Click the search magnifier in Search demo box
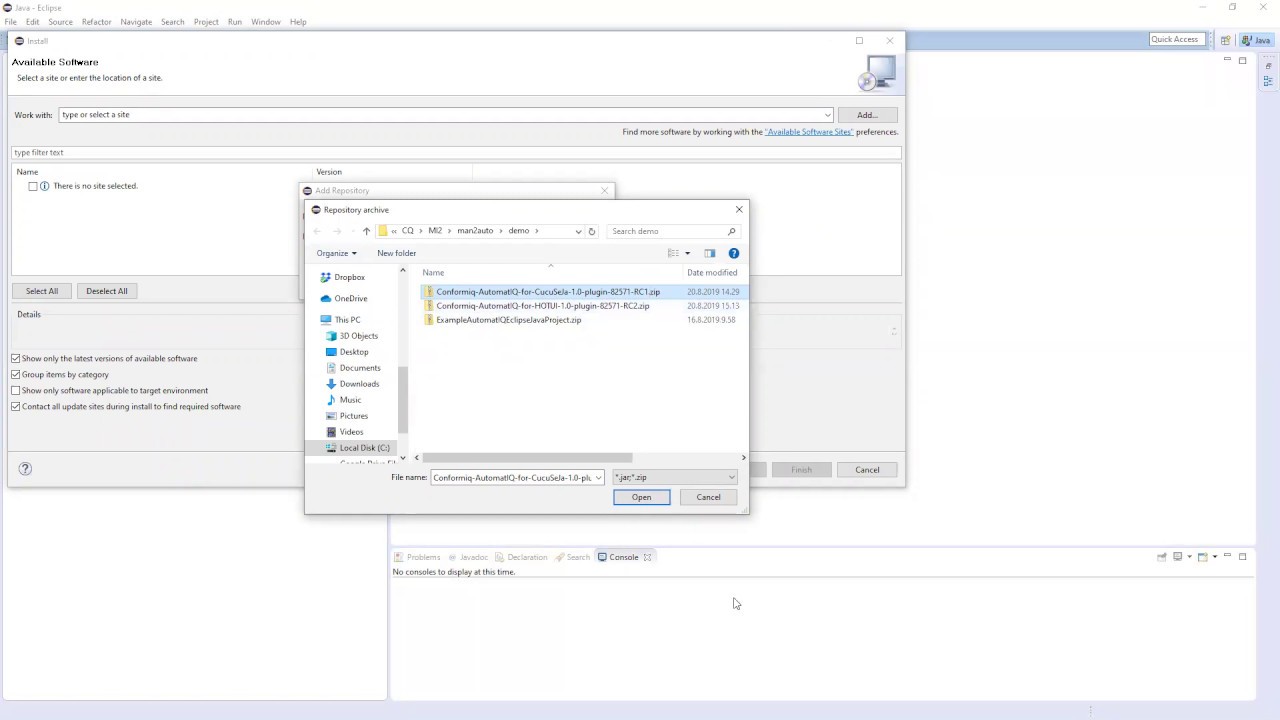 [731, 231]
